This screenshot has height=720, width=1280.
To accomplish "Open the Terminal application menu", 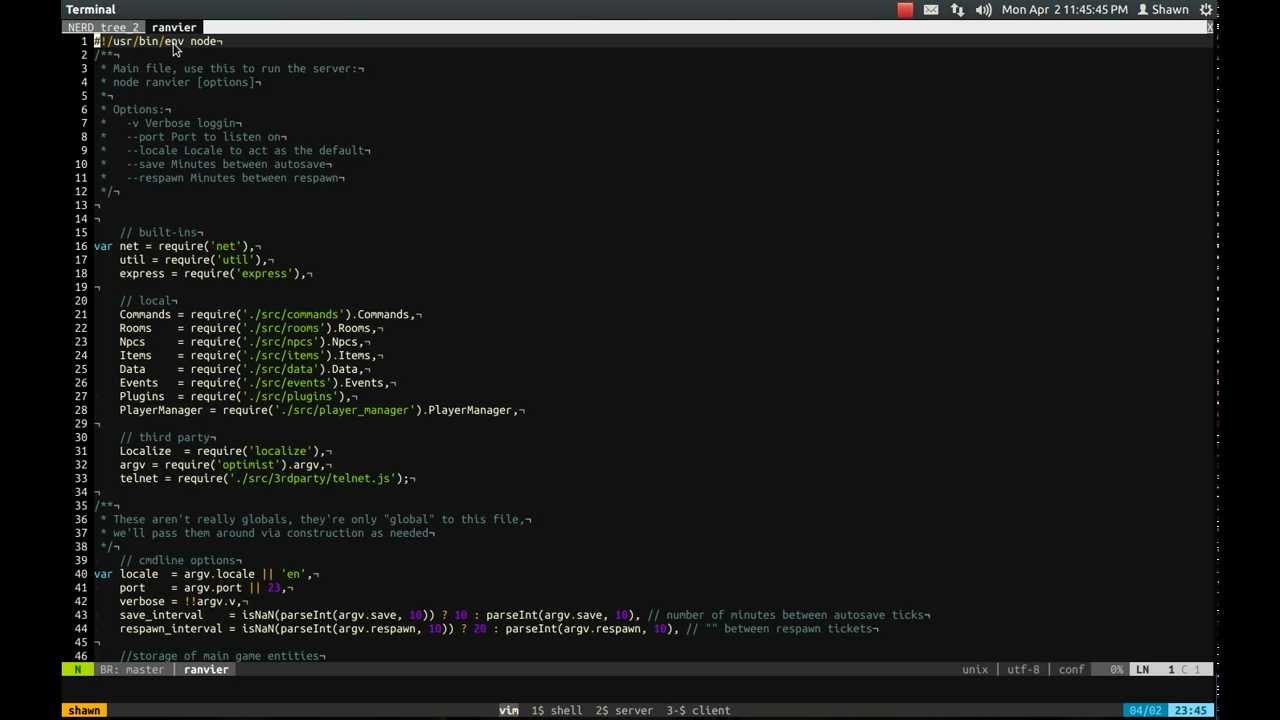I will tap(90, 10).
